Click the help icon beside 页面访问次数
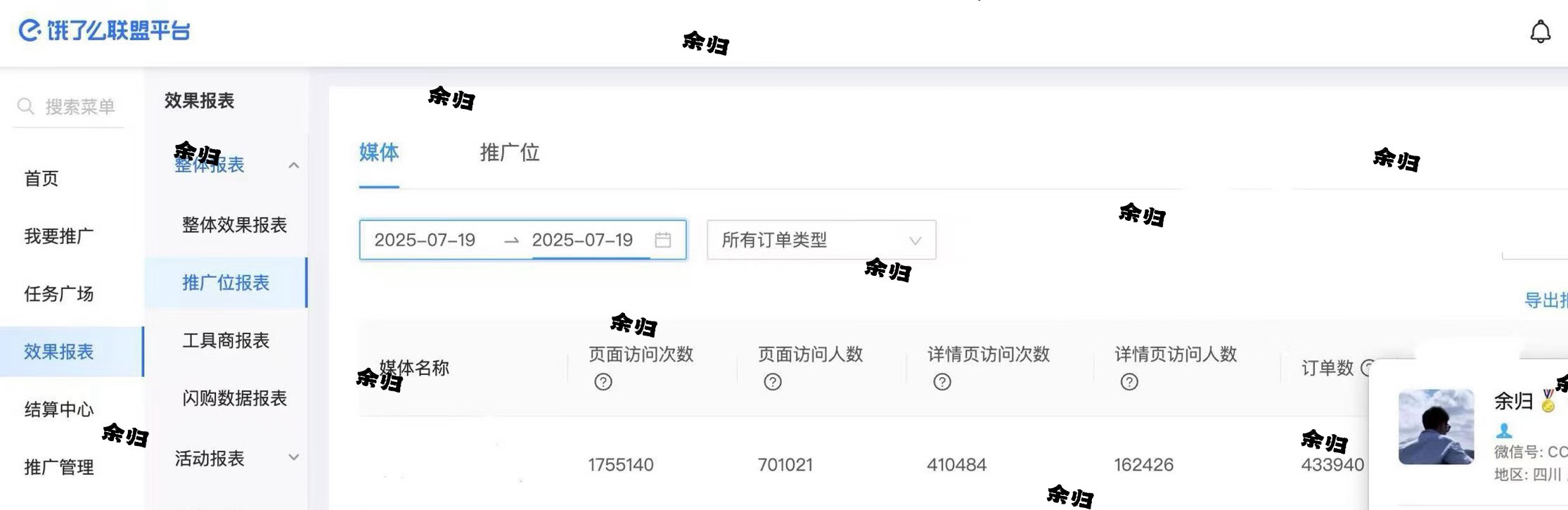The height and width of the screenshot is (510, 1568). (x=603, y=382)
